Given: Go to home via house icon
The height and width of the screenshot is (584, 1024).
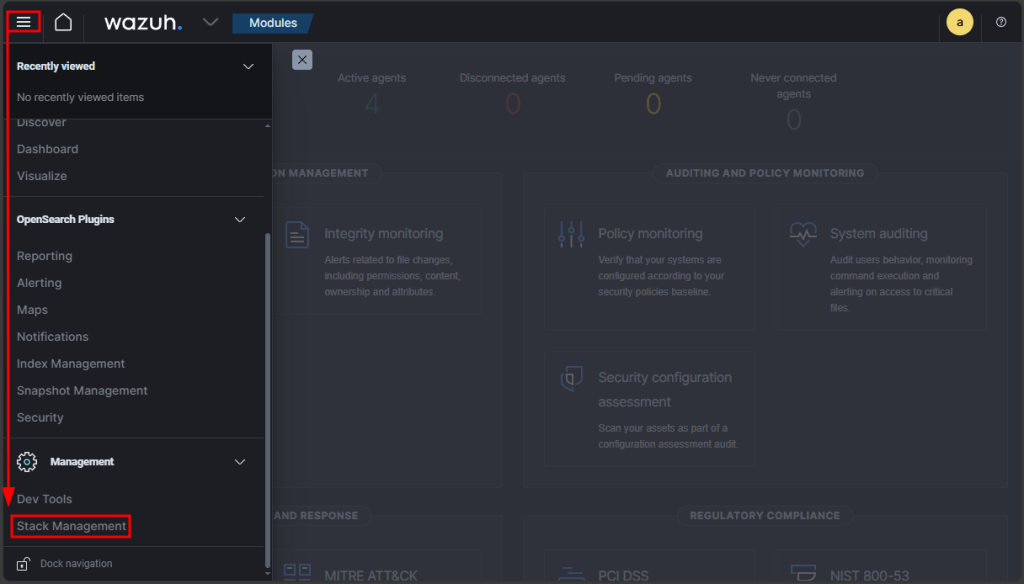Looking at the screenshot, I should click(x=63, y=22).
